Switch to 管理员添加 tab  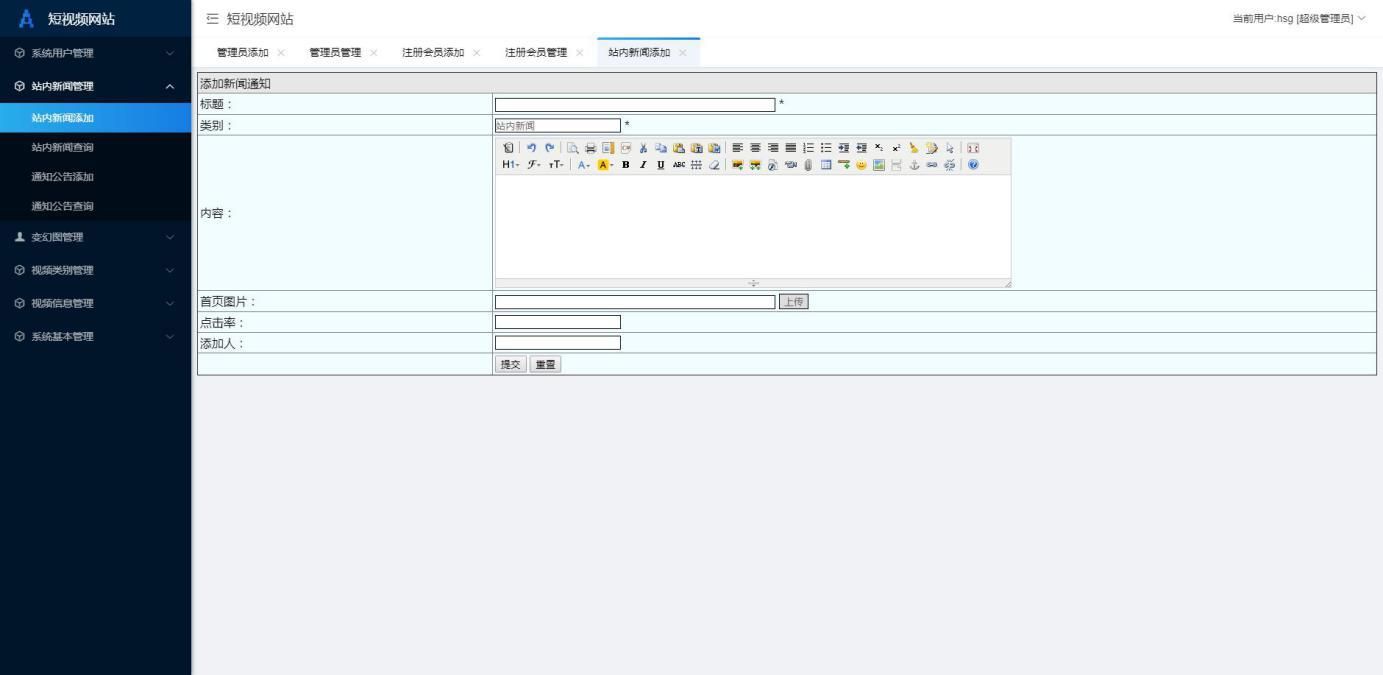(x=243, y=53)
